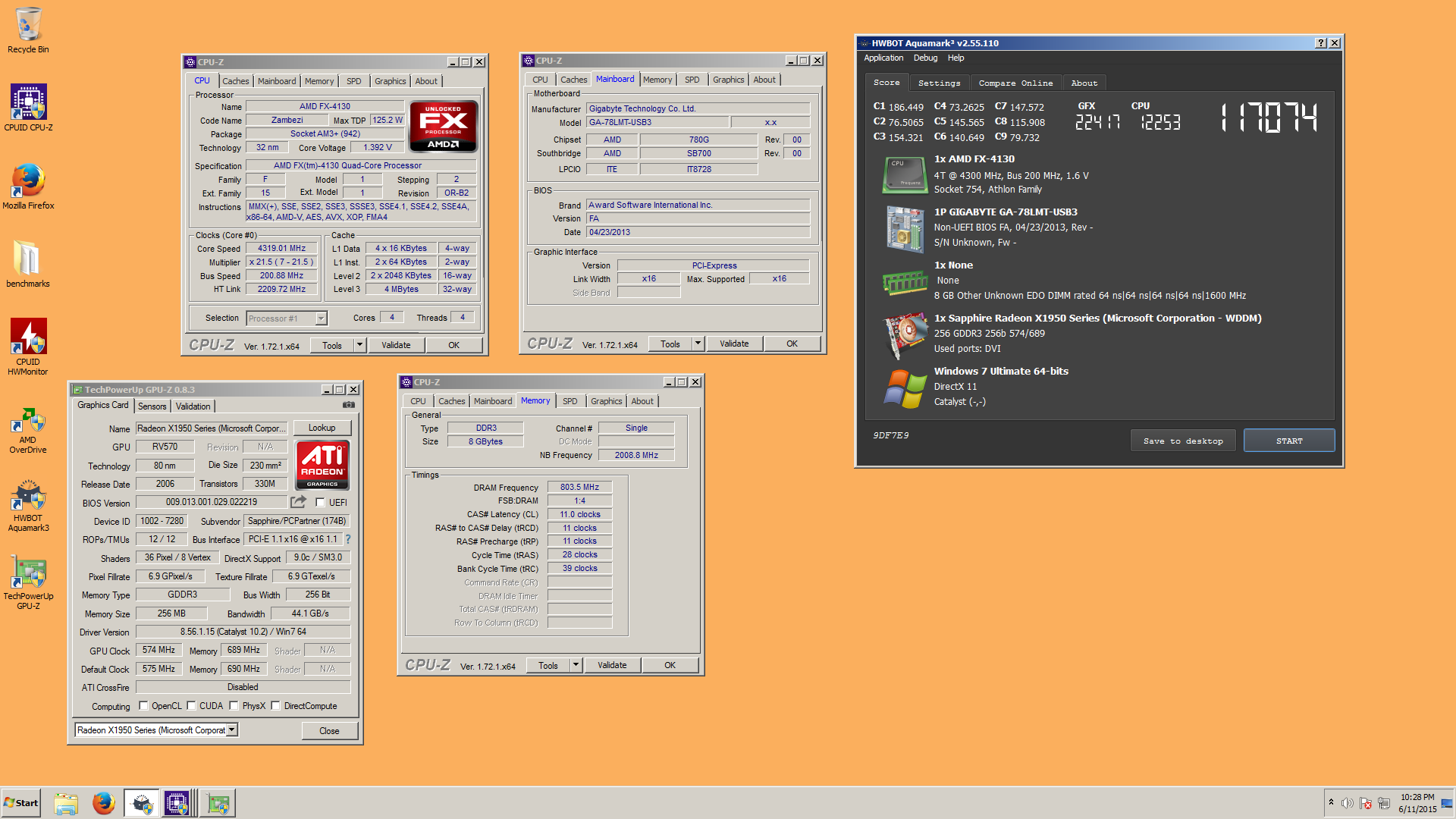Toggle the CUDA checkbox
Image resolution: width=1456 pixels, height=819 pixels.
[192, 706]
